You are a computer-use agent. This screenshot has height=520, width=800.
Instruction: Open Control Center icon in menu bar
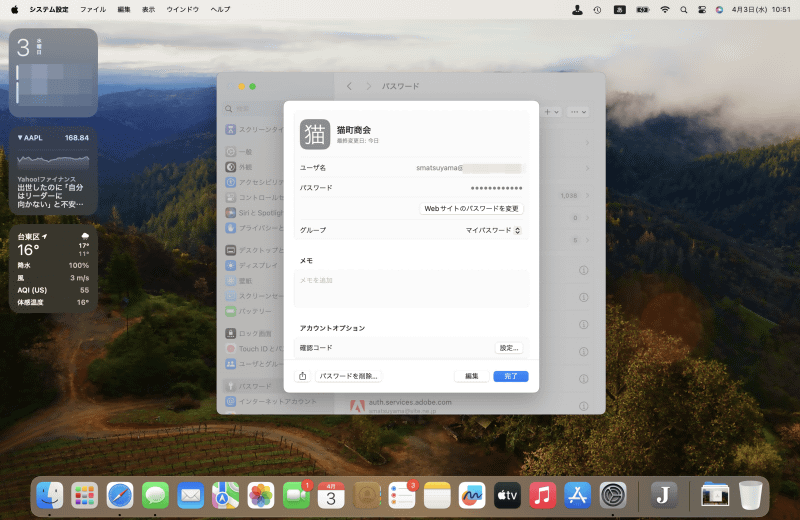point(702,9)
